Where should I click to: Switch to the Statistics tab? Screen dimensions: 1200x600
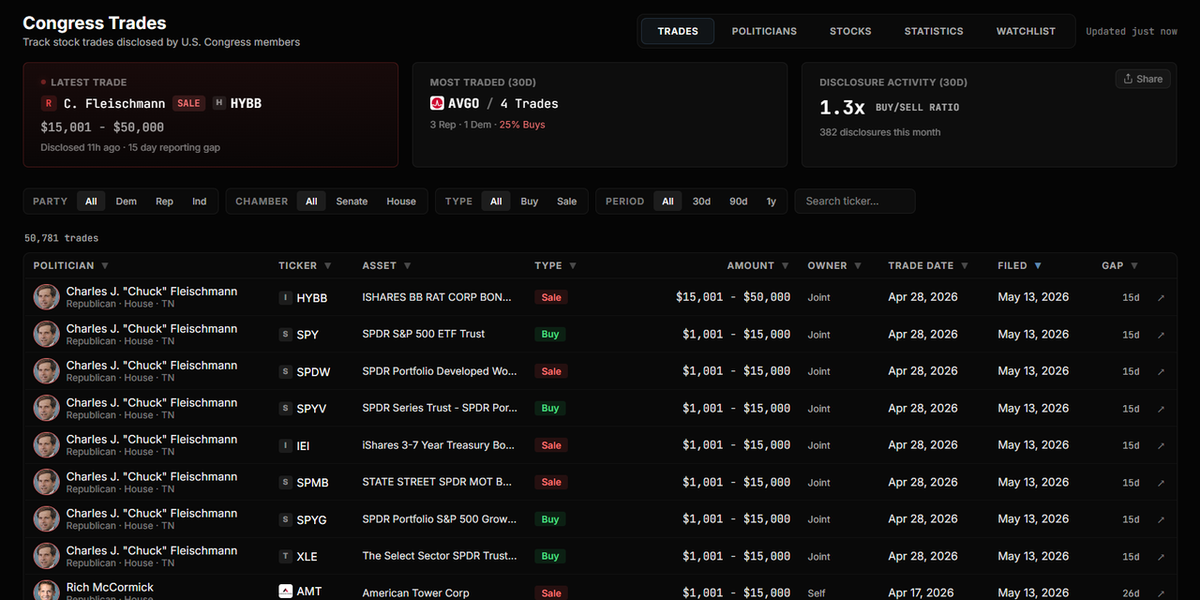pyautogui.click(x=934, y=31)
